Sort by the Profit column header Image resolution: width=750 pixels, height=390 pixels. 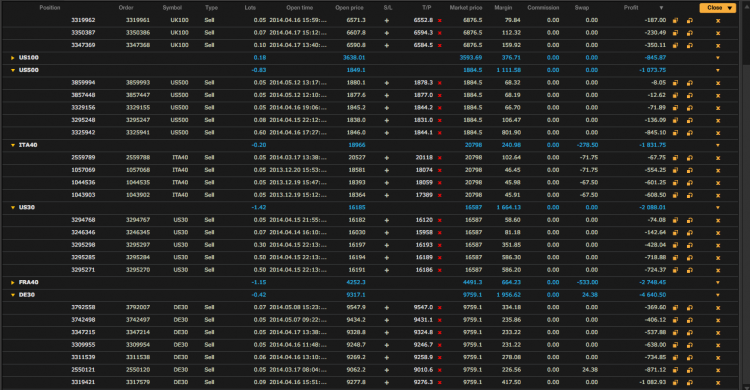pos(630,8)
